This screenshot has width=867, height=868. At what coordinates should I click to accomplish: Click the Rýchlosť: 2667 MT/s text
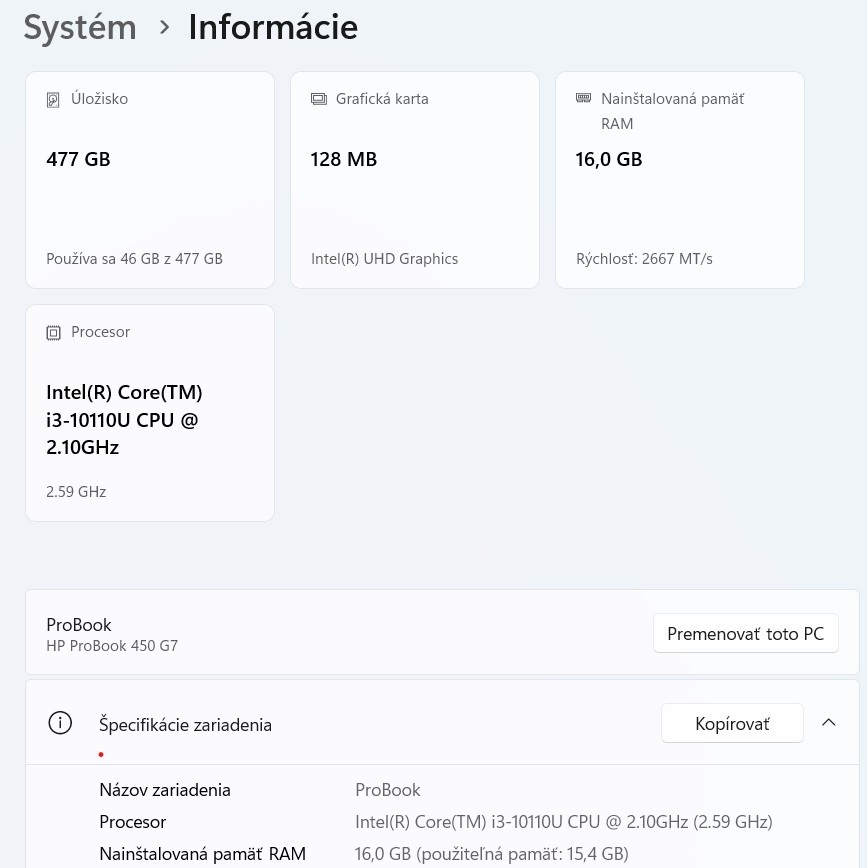[644, 259]
